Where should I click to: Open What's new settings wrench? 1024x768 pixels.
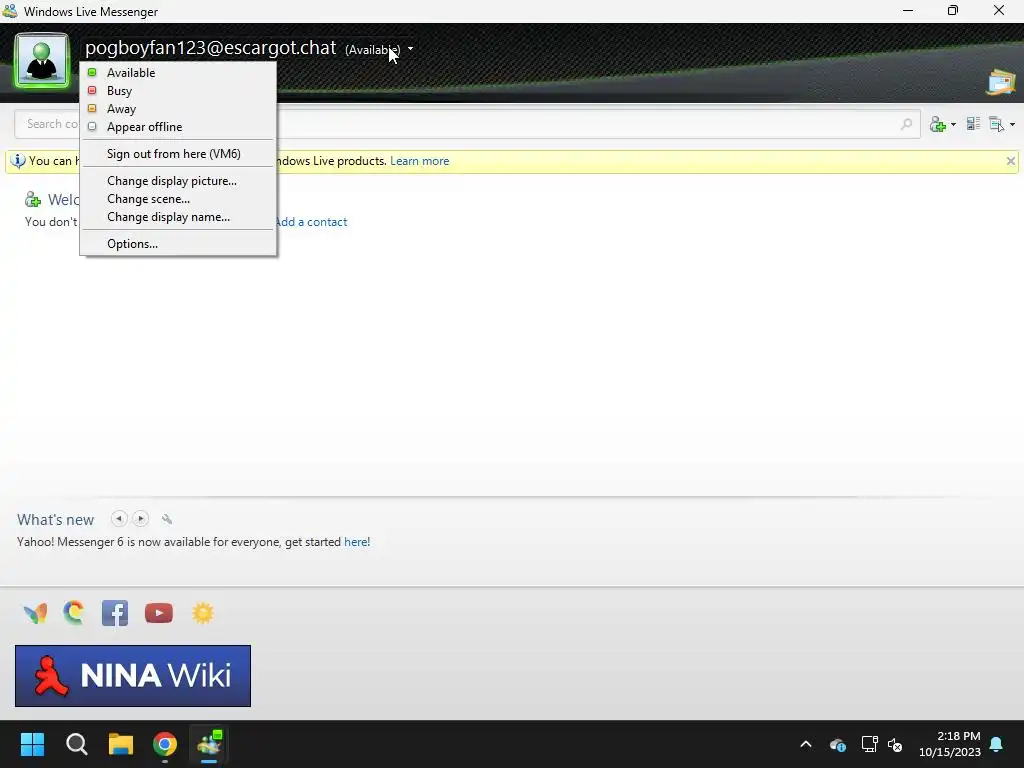(x=167, y=519)
